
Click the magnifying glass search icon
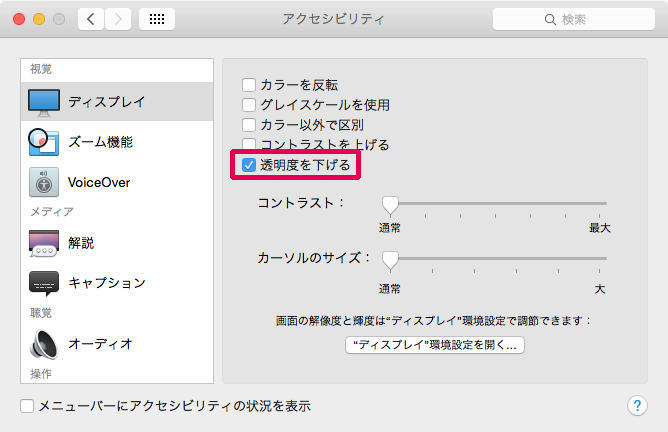point(550,20)
